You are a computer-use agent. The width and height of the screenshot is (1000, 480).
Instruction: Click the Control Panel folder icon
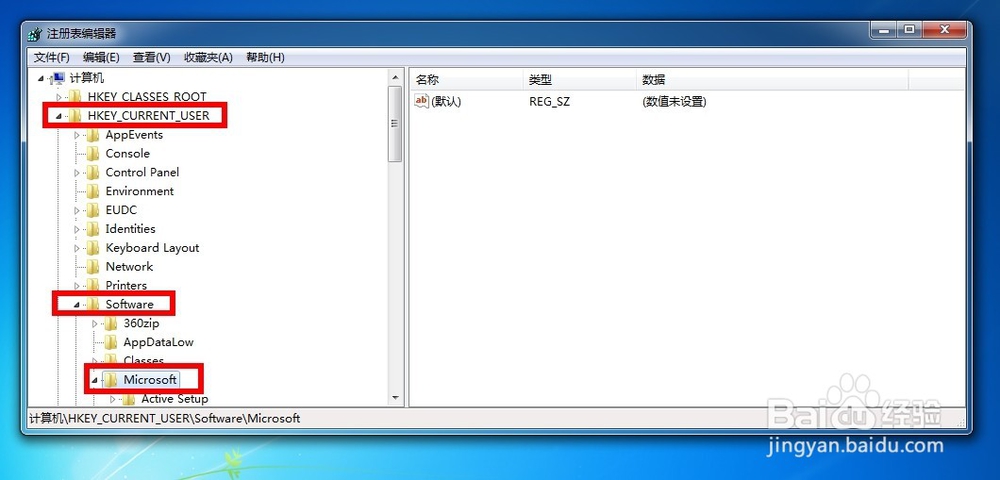coord(93,173)
